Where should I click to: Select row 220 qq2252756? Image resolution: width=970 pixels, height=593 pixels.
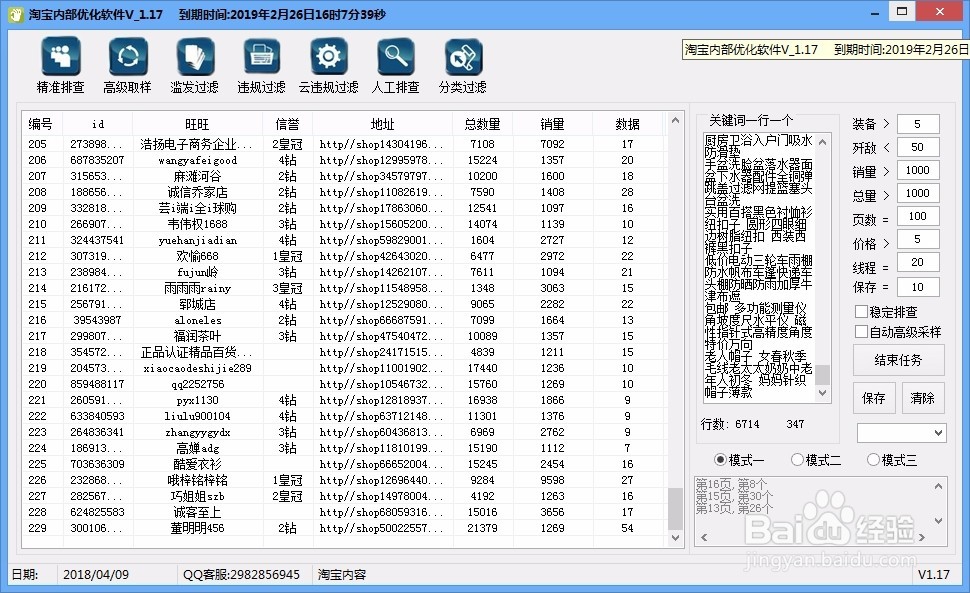[343, 384]
